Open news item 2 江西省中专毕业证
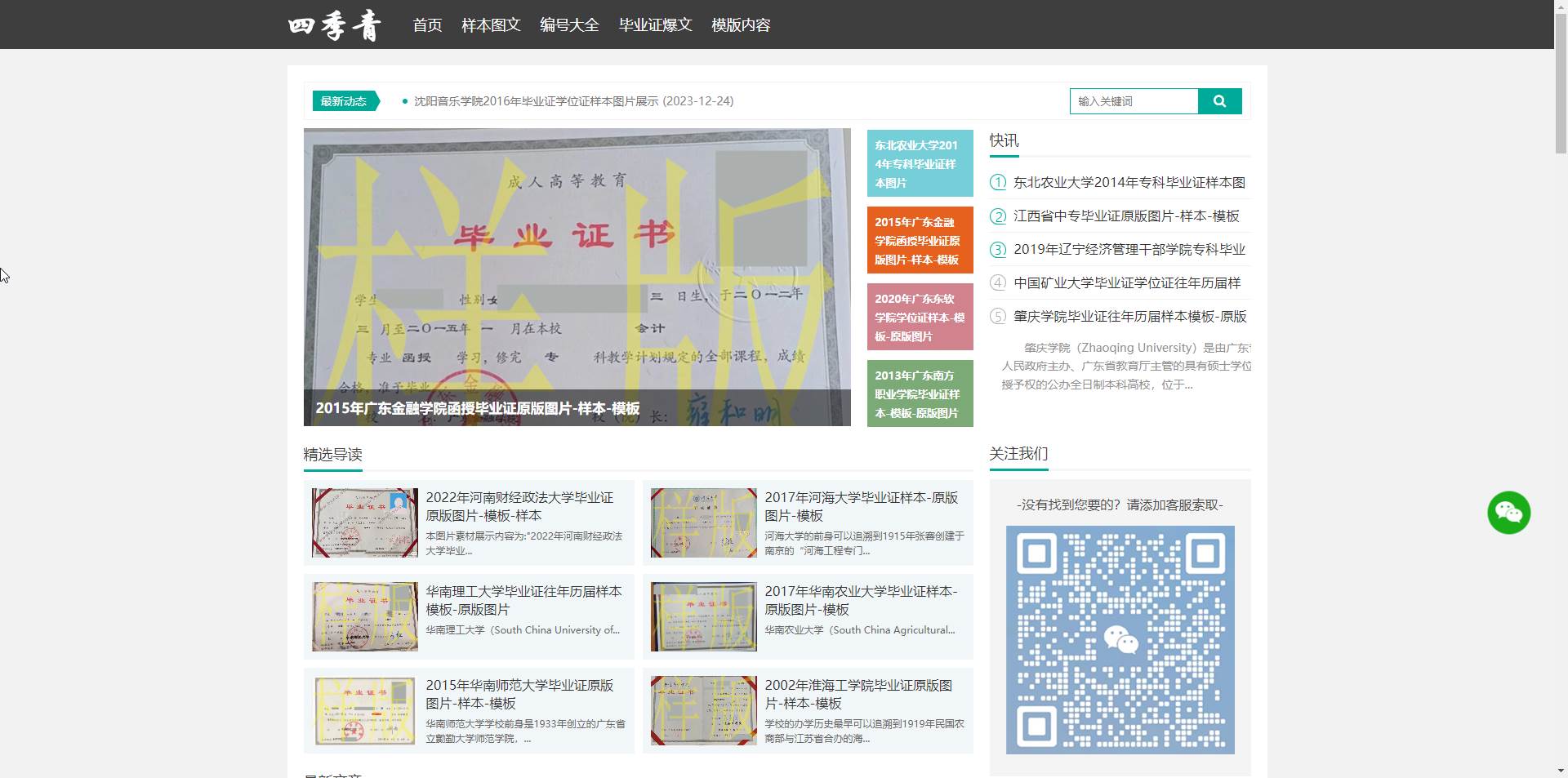Viewport: 1568px width, 778px height. click(1126, 216)
